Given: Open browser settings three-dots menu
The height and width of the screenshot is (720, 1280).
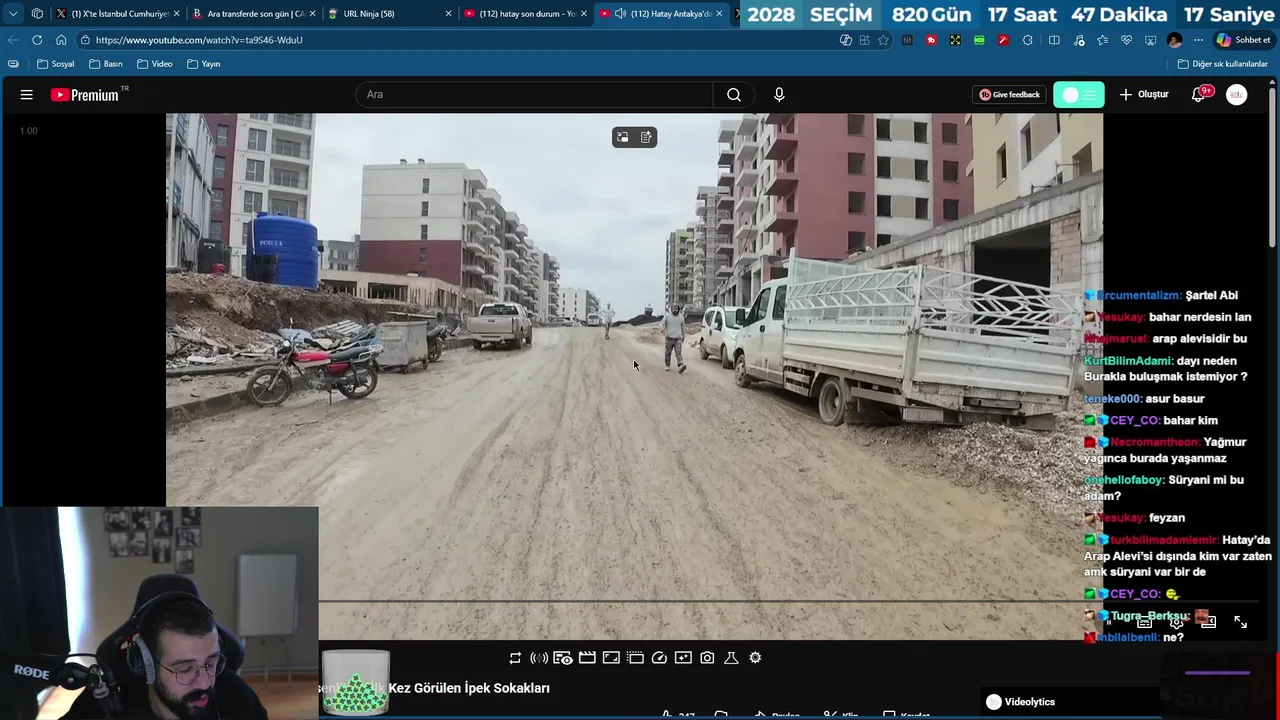Looking at the screenshot, I should coord(1198,40).
